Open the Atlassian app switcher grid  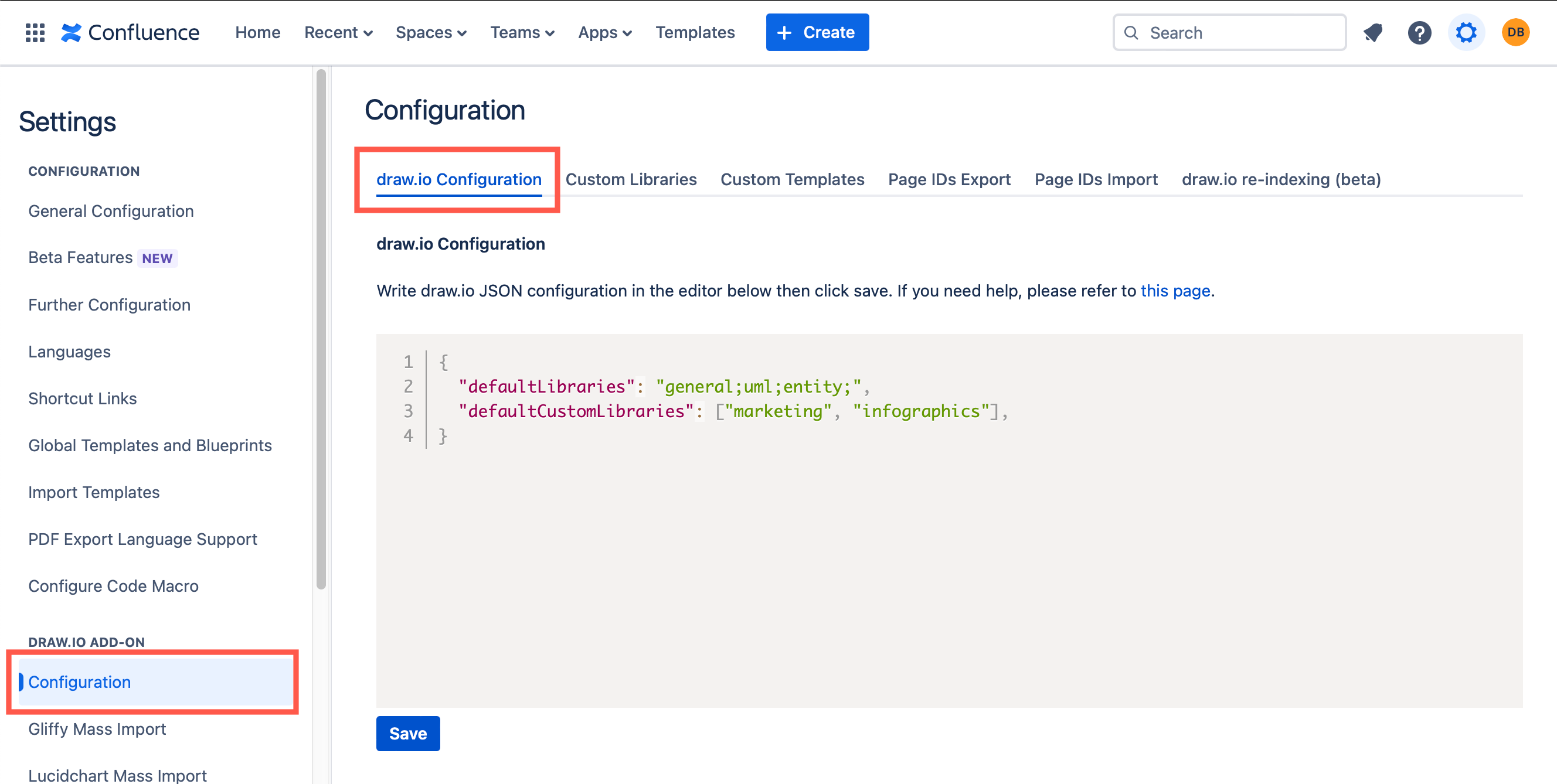tap(35, 32)
